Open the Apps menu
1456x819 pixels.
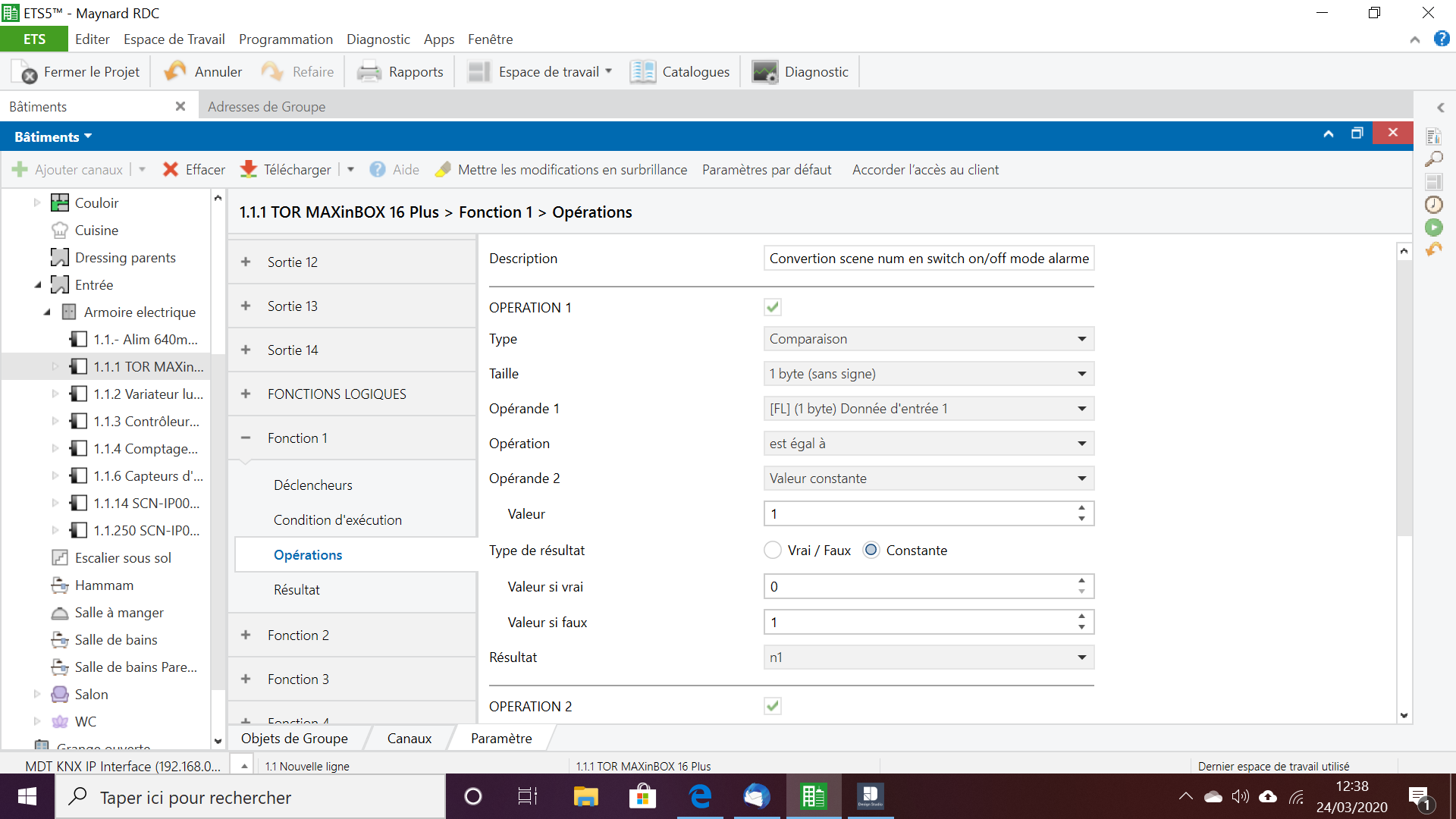[438, 39]
